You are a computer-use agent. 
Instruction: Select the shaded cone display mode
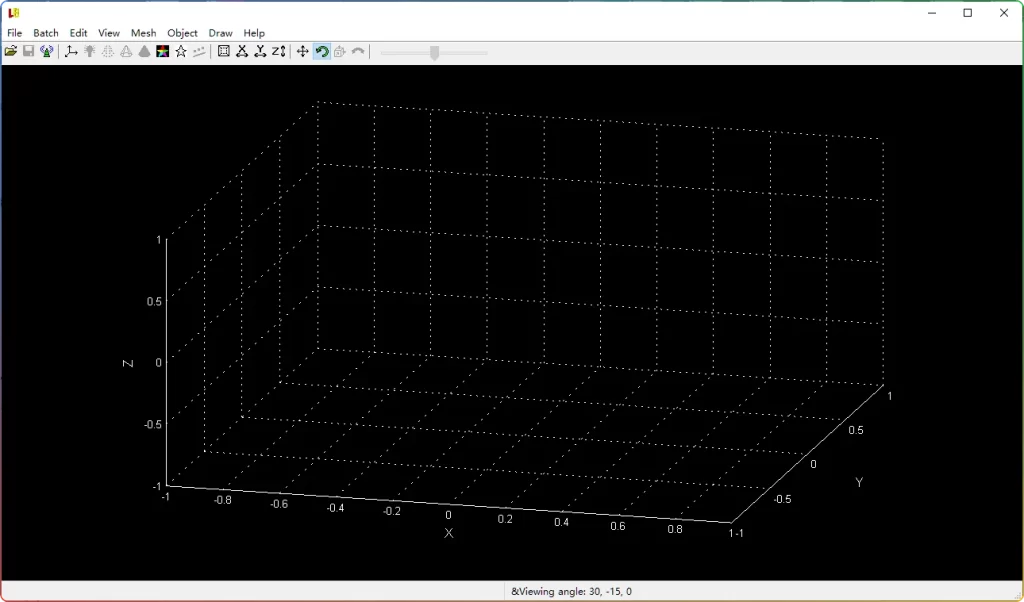pos(145,51)
